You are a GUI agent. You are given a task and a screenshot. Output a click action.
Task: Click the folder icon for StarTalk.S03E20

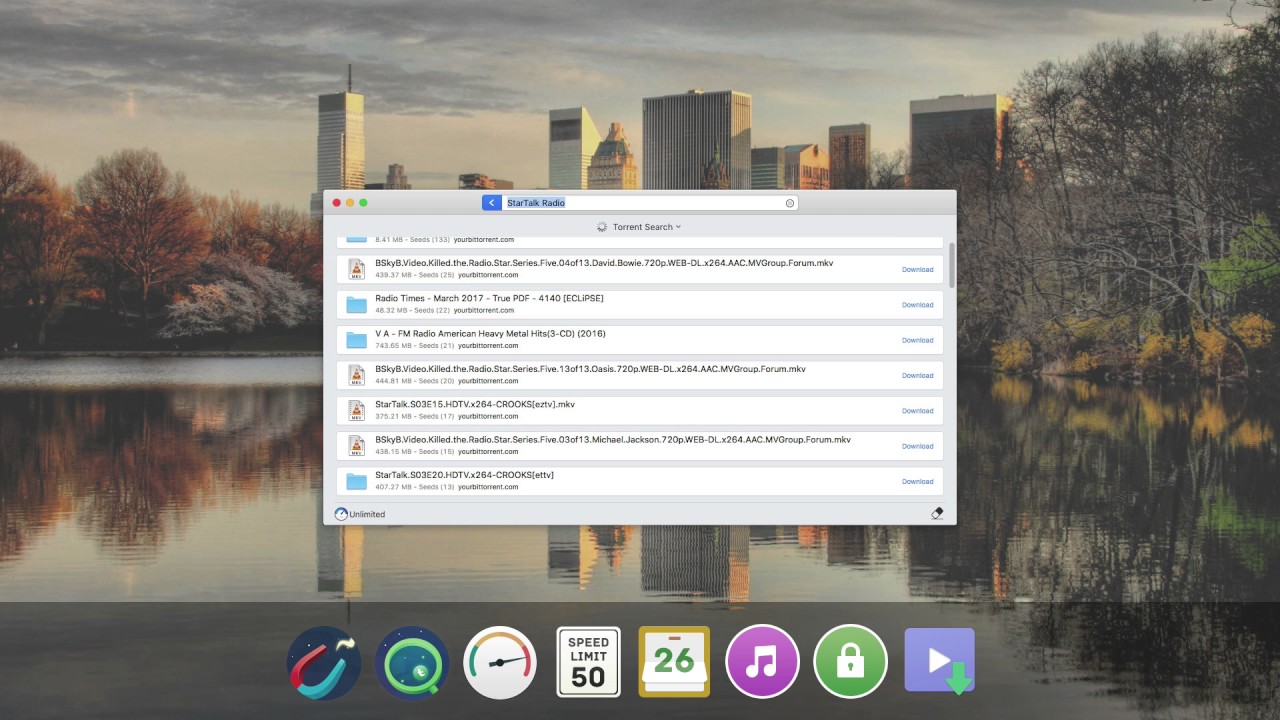(x=356, y=482)
